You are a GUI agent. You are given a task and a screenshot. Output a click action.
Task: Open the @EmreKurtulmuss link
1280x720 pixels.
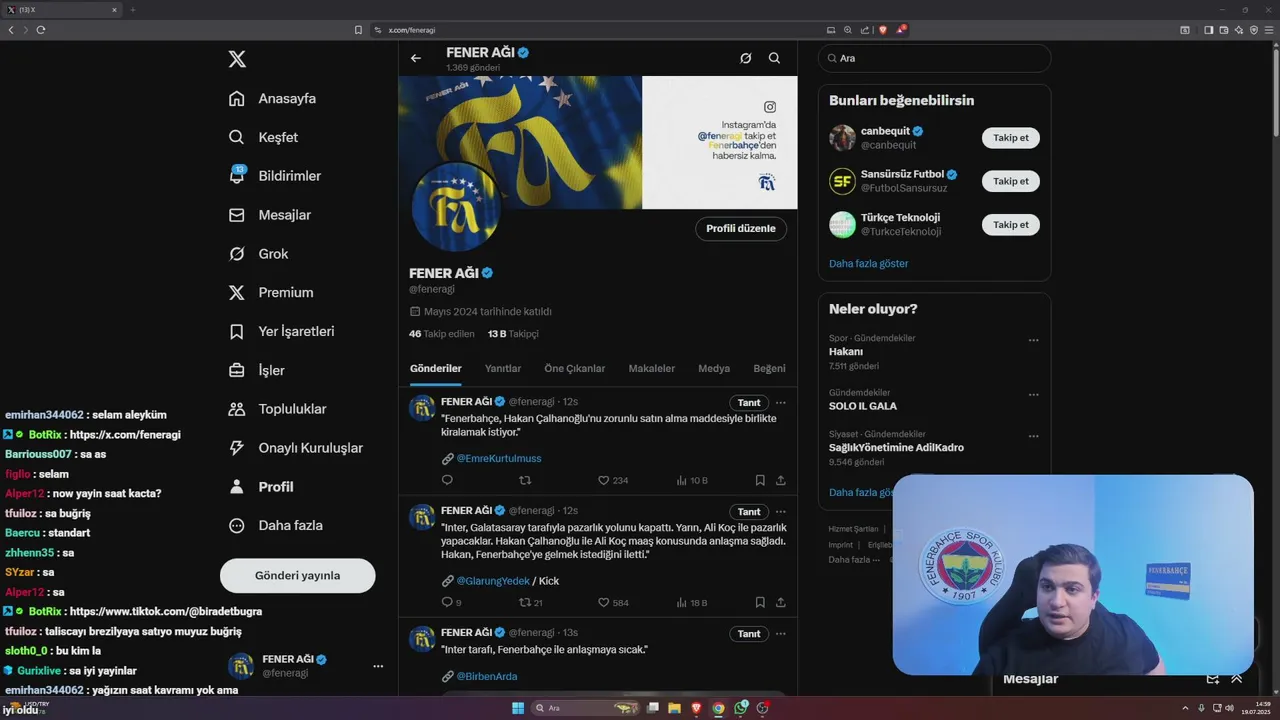click(x=498, y=458)
